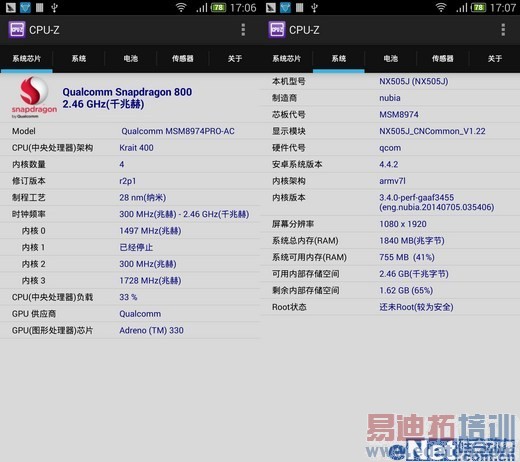
Task: Open 关于 tab in left screen
Action: point(235,59)
